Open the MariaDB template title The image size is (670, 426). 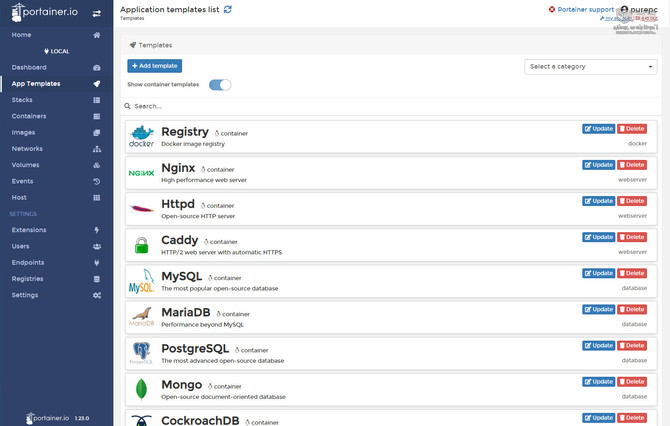coord(186,312)
